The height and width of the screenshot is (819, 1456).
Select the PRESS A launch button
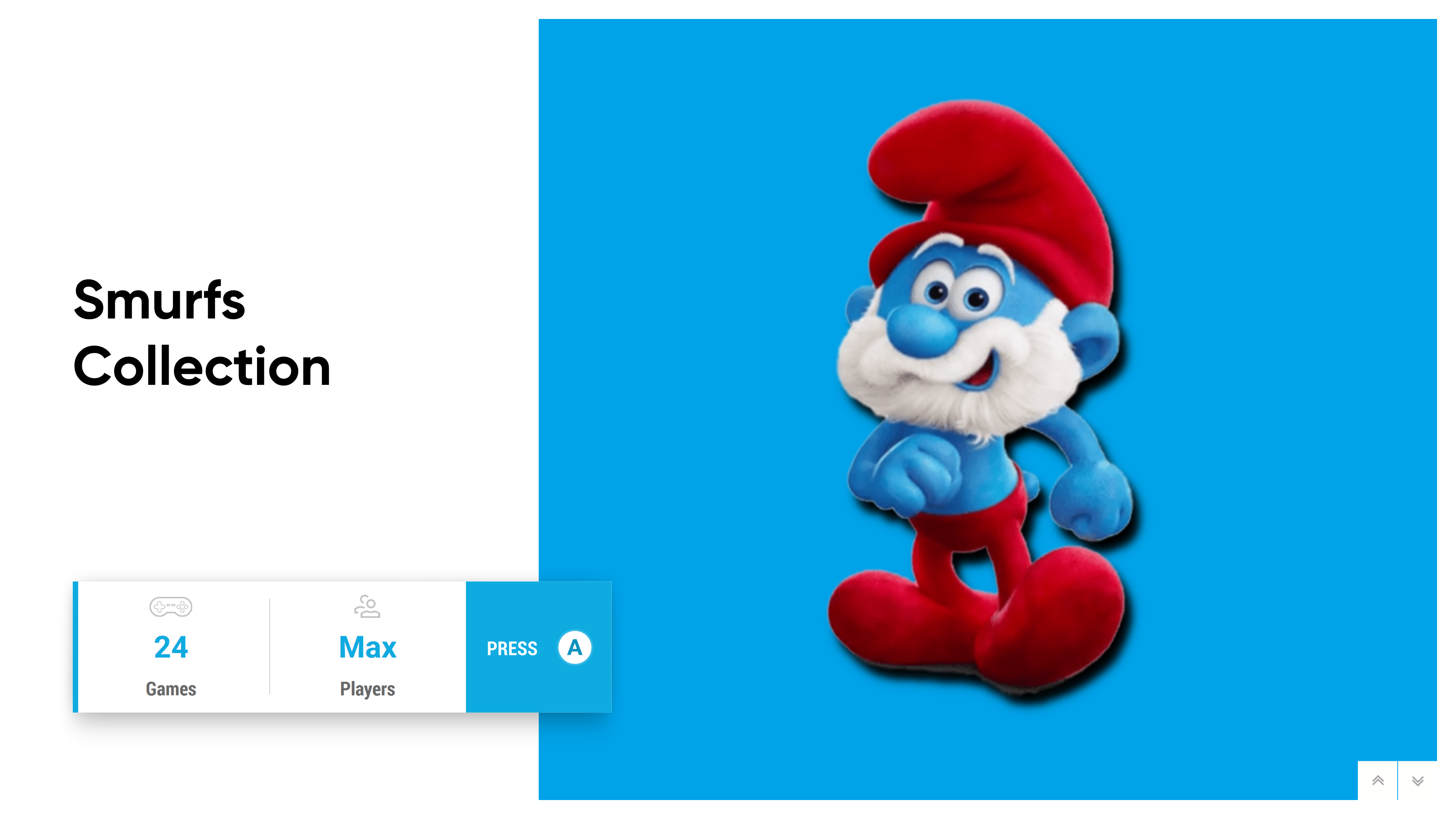(539, 646)
